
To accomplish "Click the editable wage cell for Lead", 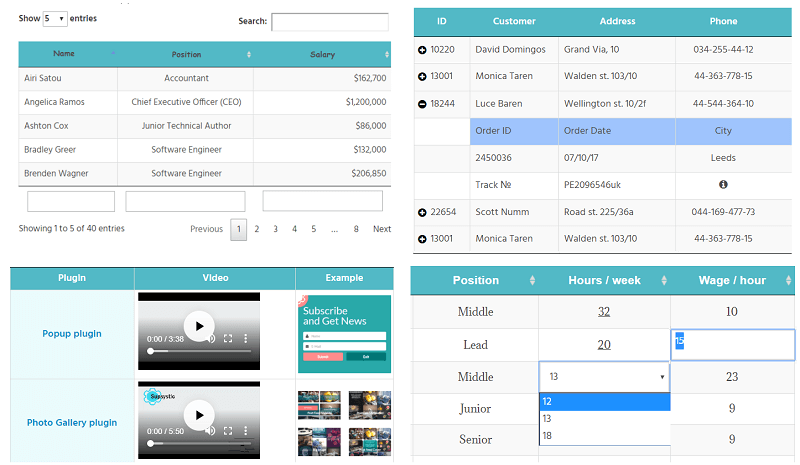I will click(x=733, y=345).
